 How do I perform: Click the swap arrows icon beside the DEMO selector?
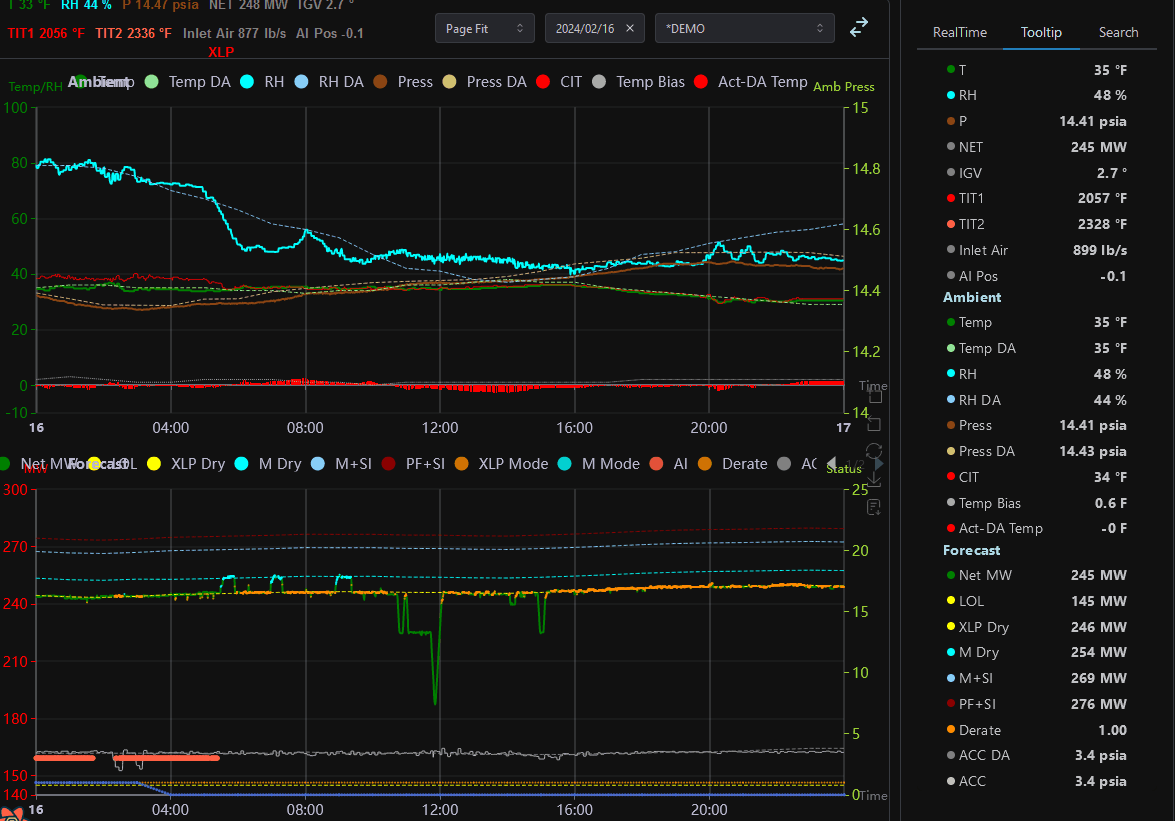click(859, 28)
